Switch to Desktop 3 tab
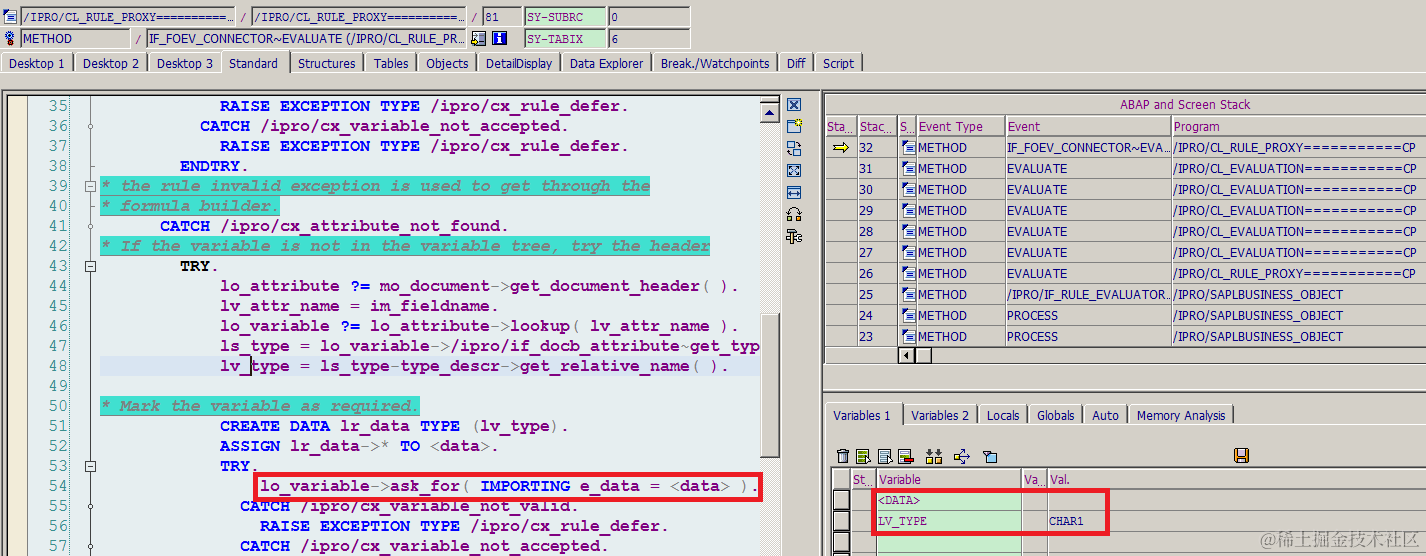This screenshot has width=1426, height=556. pyautogui.click(x=185, y=63)
